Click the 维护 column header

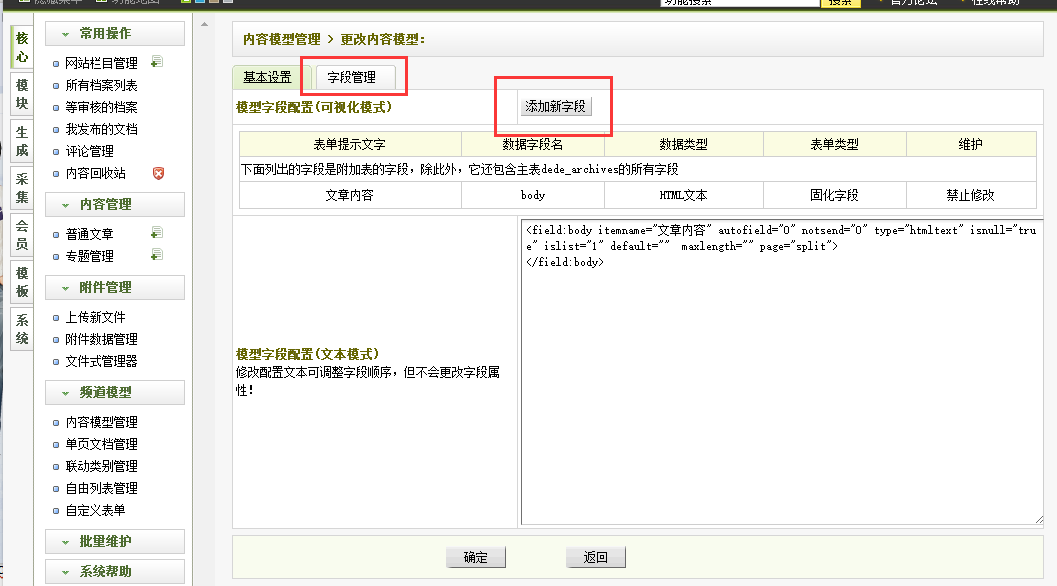click(971, 144)
